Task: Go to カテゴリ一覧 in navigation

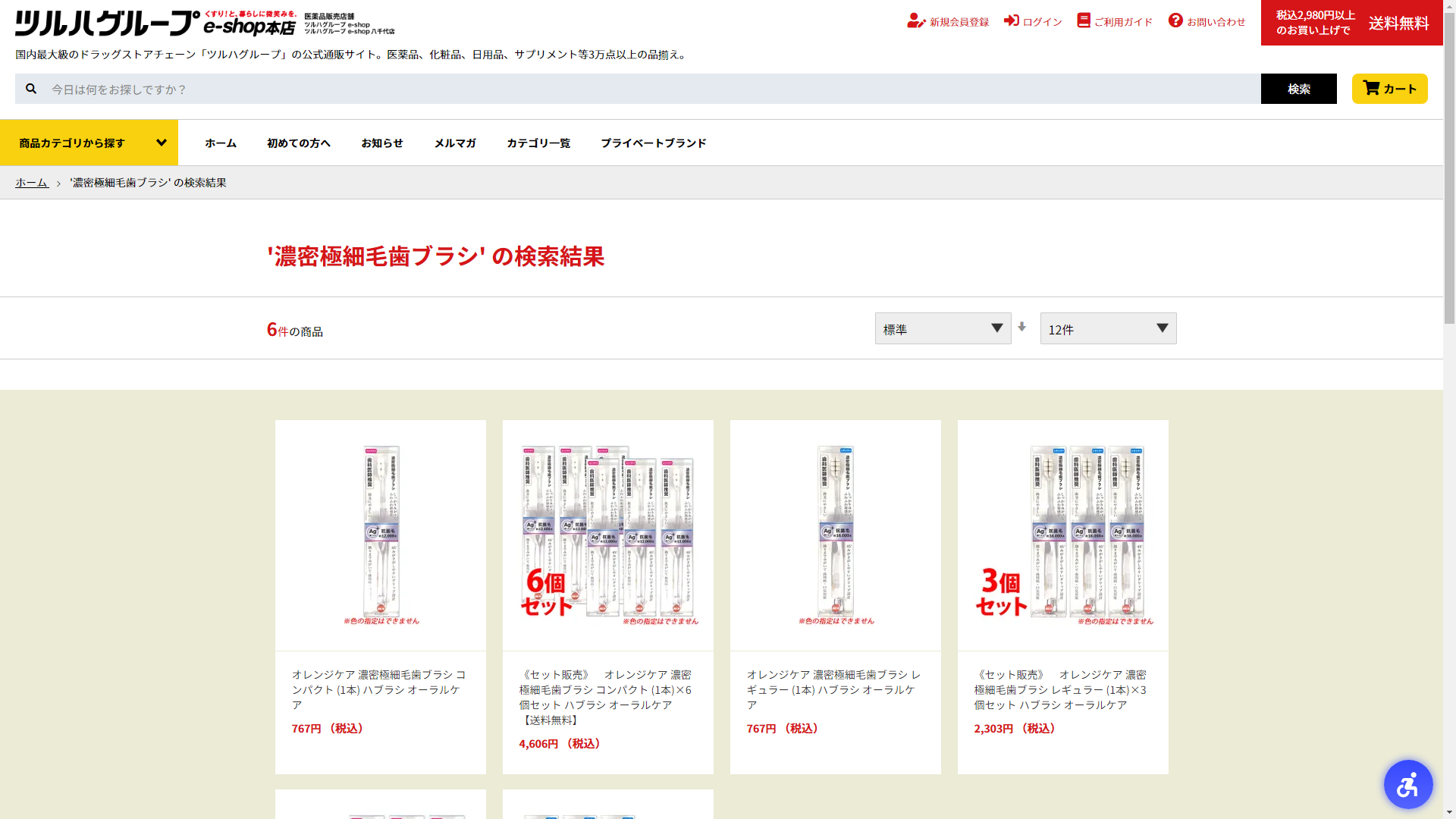Action: (538, 143)
